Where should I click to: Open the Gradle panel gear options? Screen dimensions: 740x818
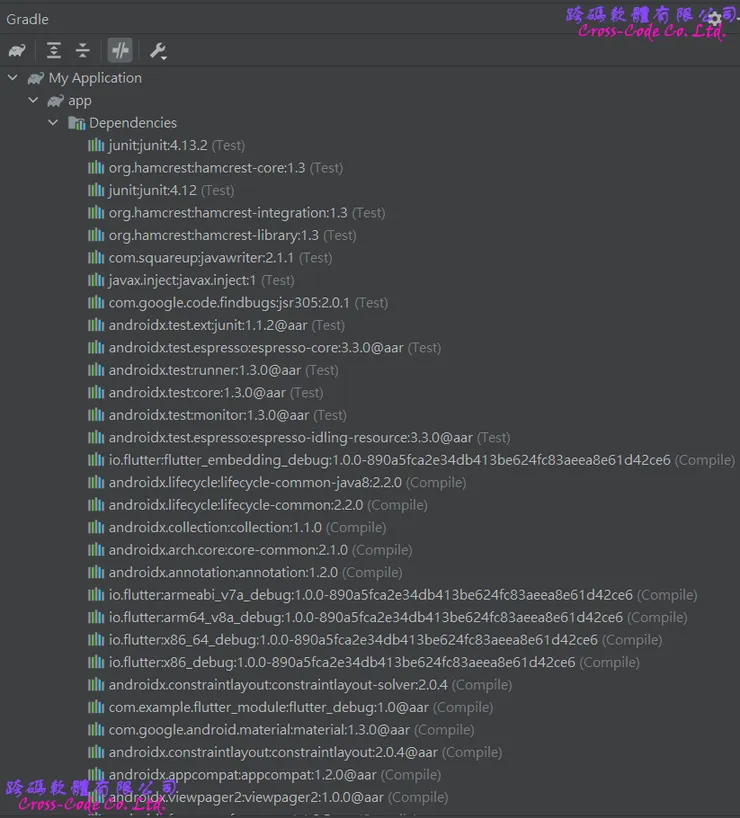tap(715, 19)
